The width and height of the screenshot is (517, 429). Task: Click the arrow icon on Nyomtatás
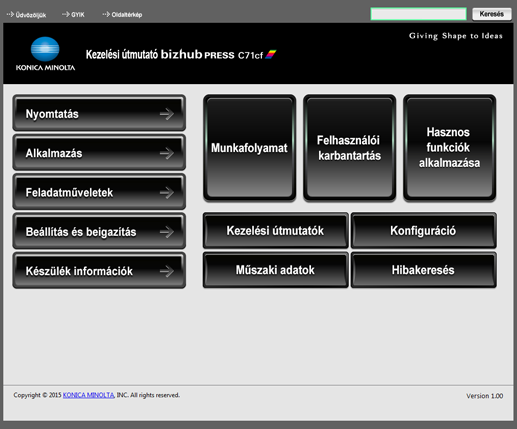point(167,114)
